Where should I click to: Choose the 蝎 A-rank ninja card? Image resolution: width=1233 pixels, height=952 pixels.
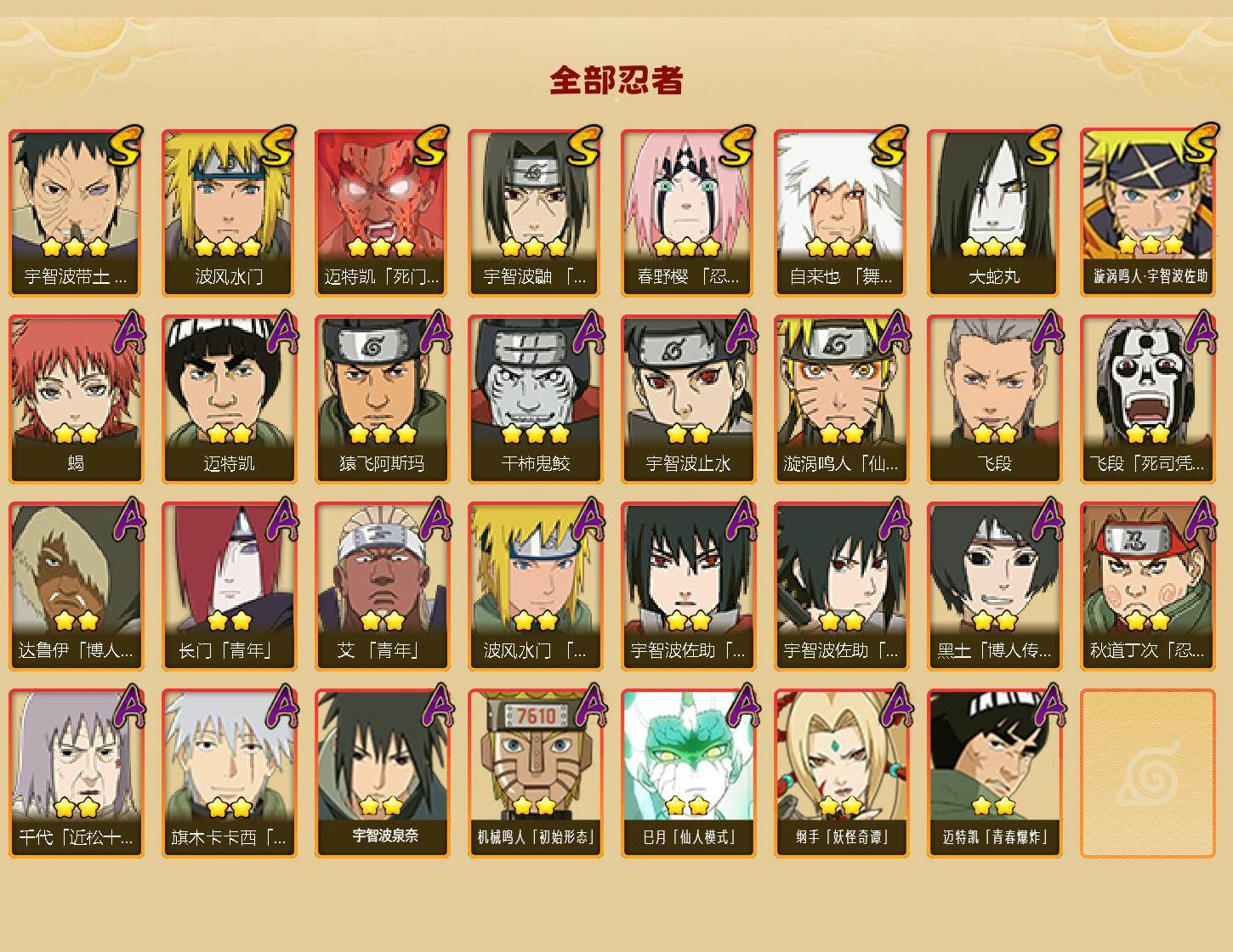pyautogui.click(x=76, y=399)
